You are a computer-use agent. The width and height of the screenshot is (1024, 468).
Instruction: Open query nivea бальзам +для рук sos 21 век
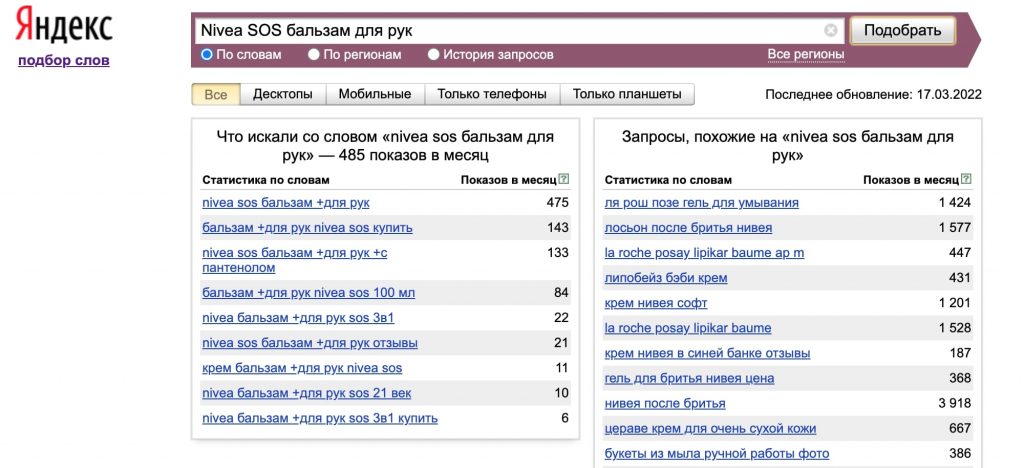[307, 393]
